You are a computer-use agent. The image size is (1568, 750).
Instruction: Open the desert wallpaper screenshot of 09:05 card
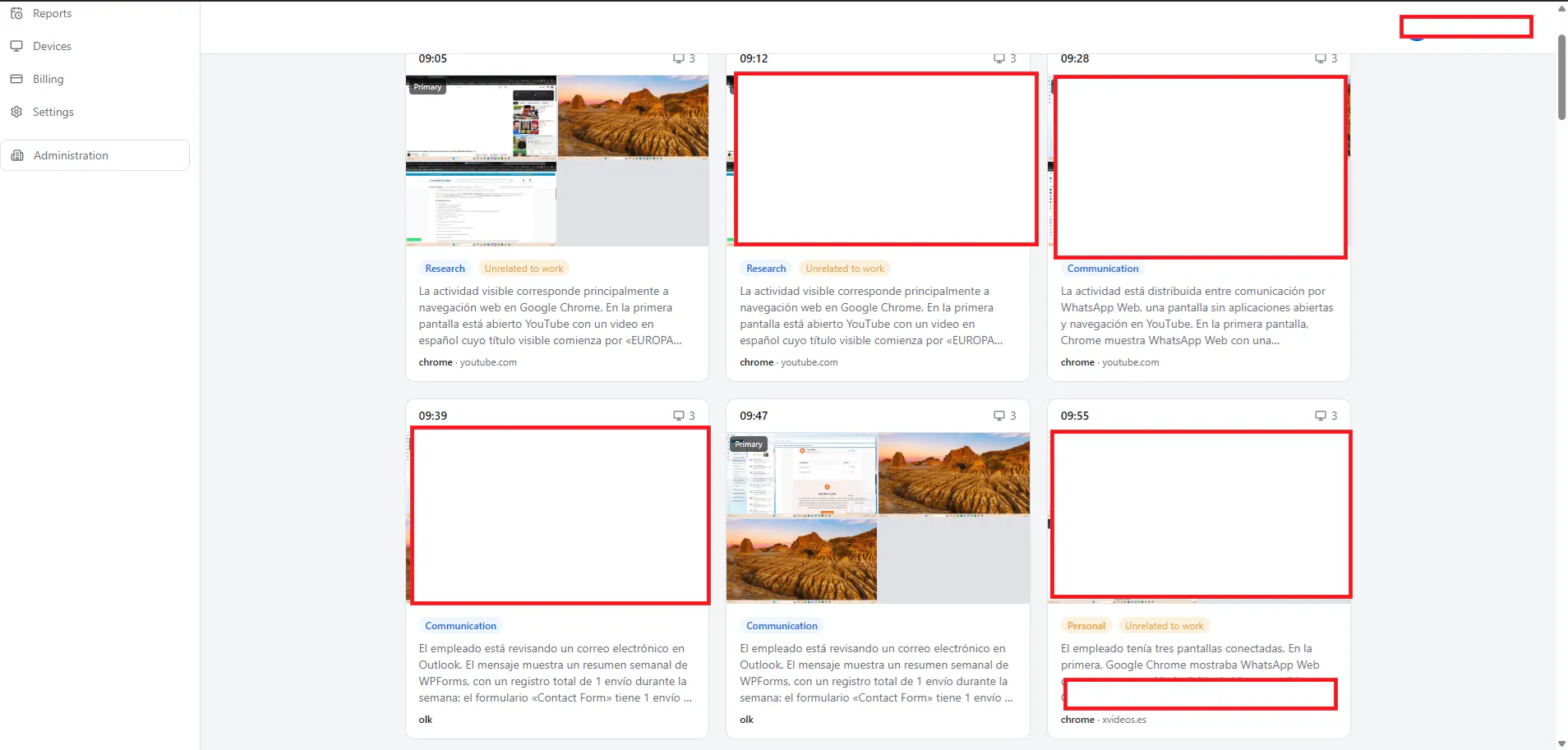633,117
